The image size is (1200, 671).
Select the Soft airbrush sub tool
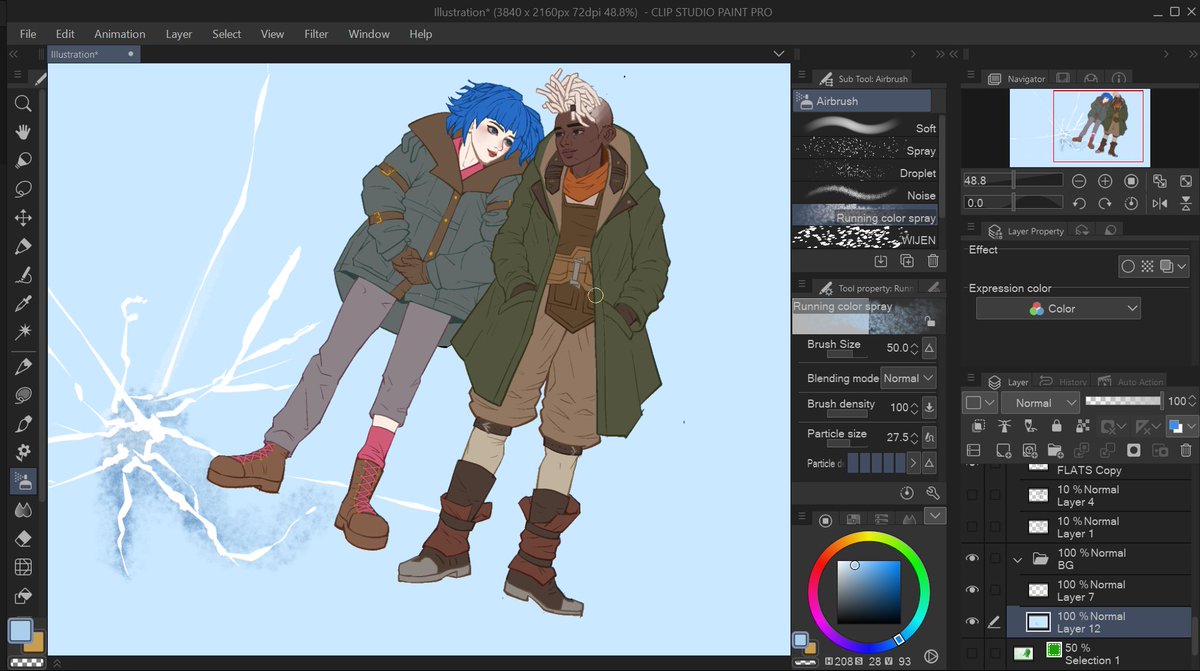coord(866,128)
